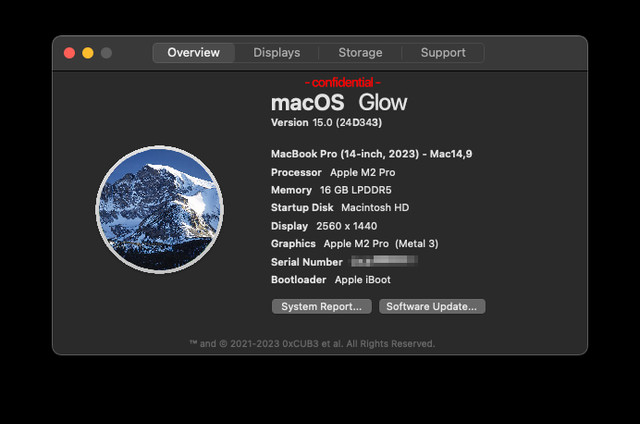Click the Graphics 'Apple M2 Pro (Metal 3)' value
The image size is (640, 424).
point(381,244)
